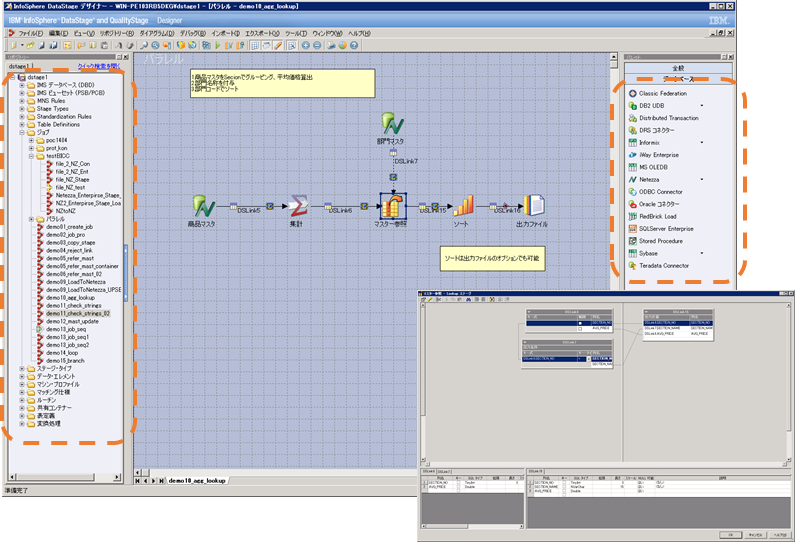Click the pencil annotation toolbar icon
This screenshot has height=542, width=795.
(278, 45)
